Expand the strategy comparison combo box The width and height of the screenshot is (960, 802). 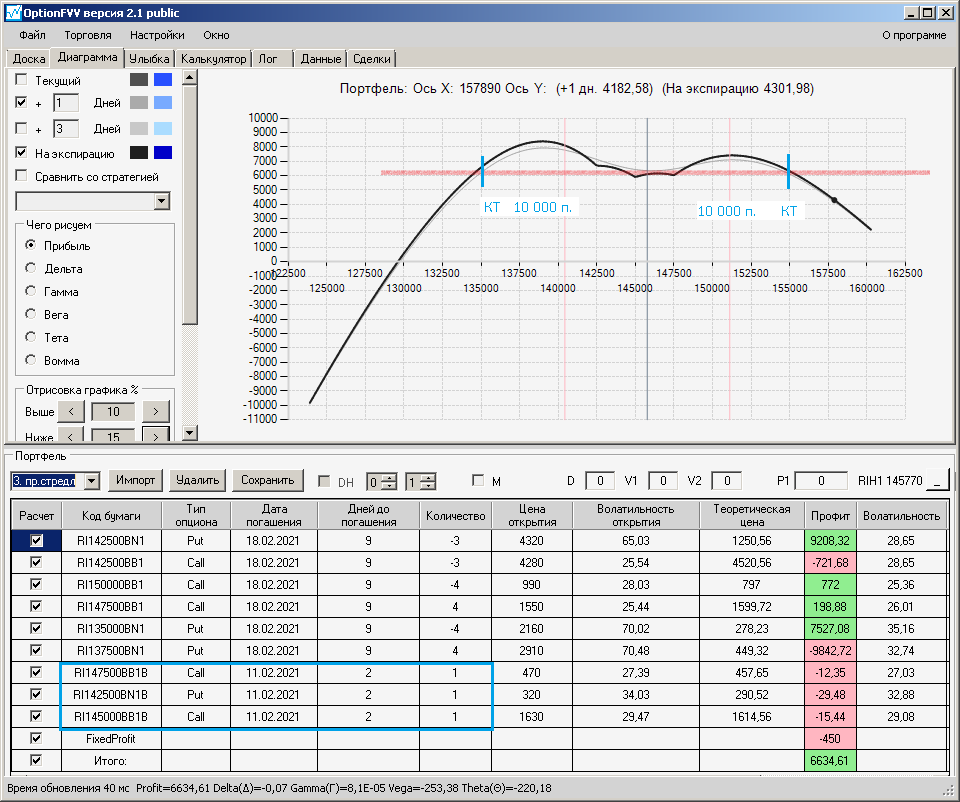(162, 201)
